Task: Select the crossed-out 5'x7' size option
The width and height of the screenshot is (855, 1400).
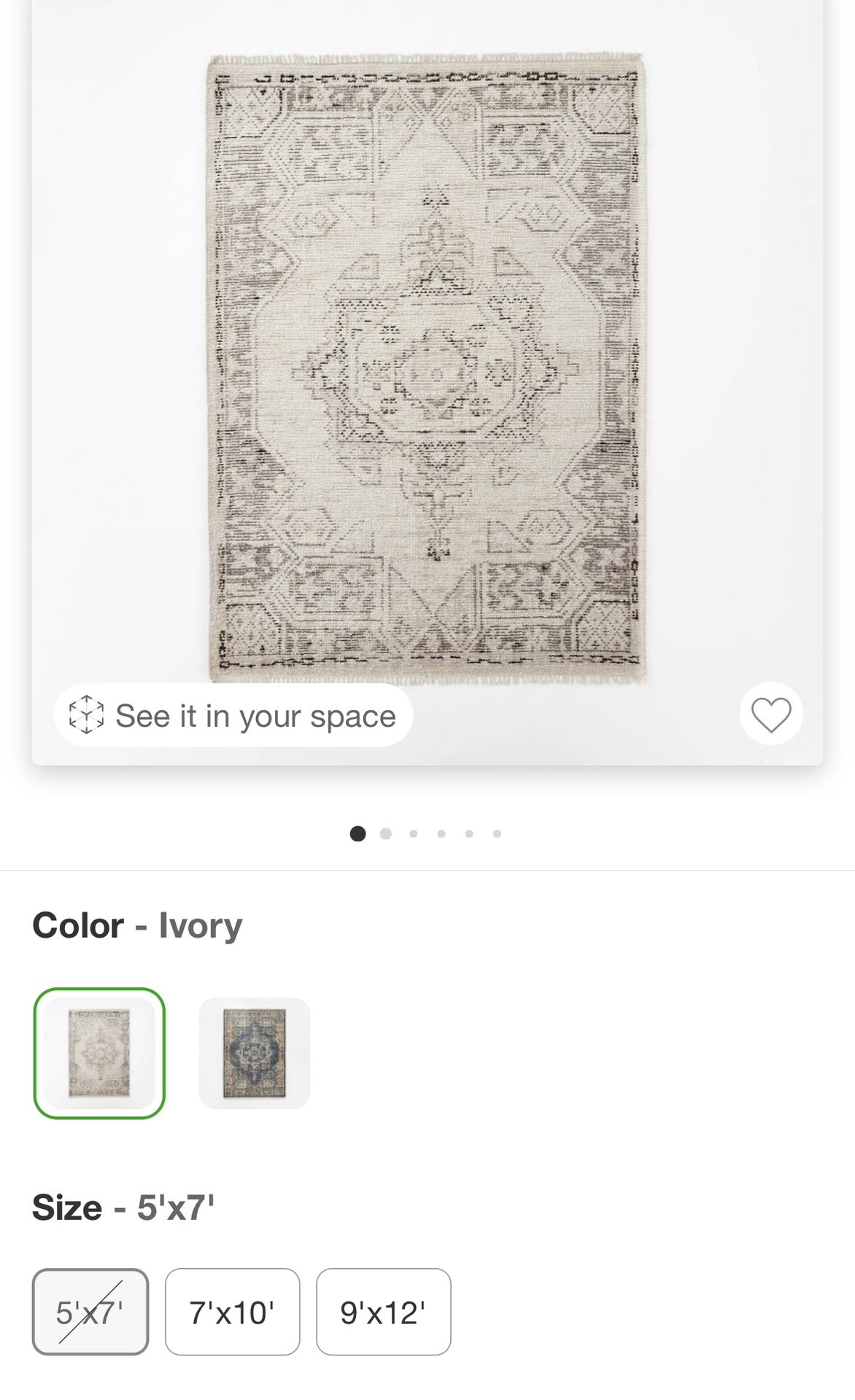Action: 90,1312
